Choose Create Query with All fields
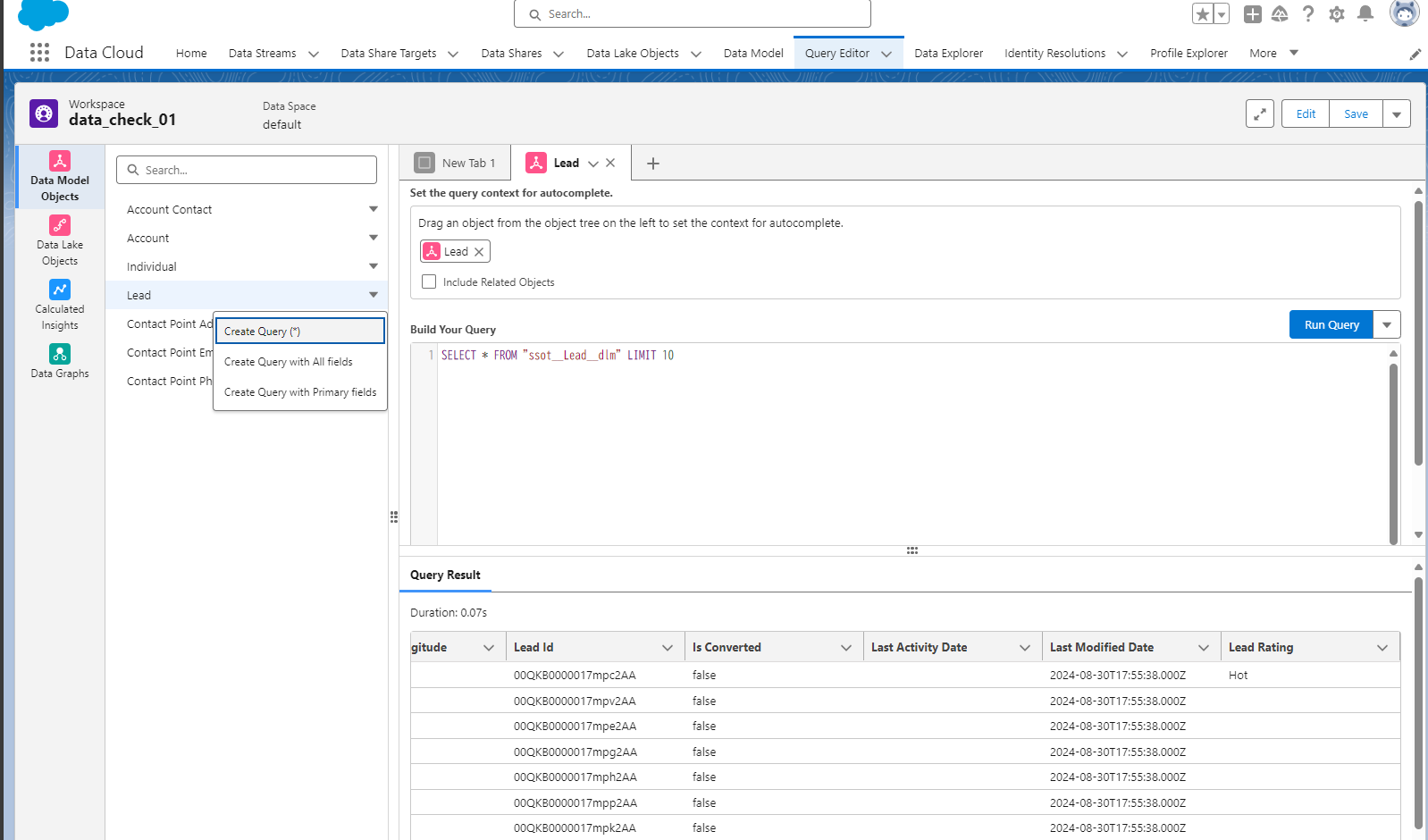Screen dimensions: 1428x840 click(x=300, y=362)
